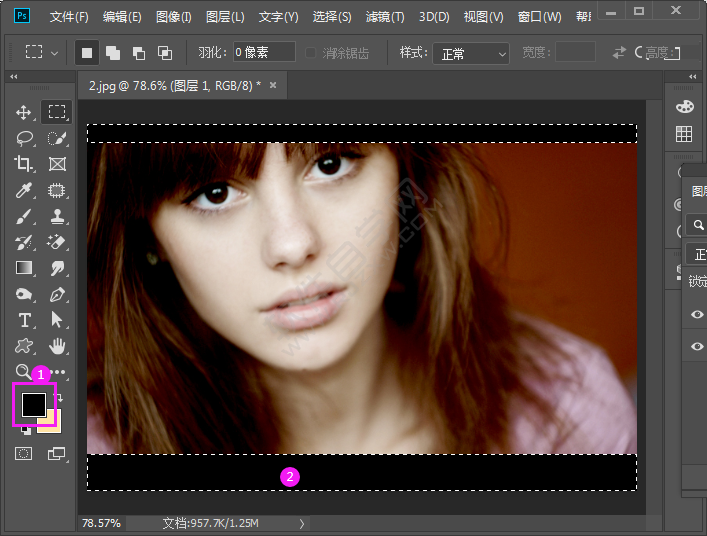The image size is (707, 536).
Task: Open the 图像(I) menu
Action: coord(173,17)
